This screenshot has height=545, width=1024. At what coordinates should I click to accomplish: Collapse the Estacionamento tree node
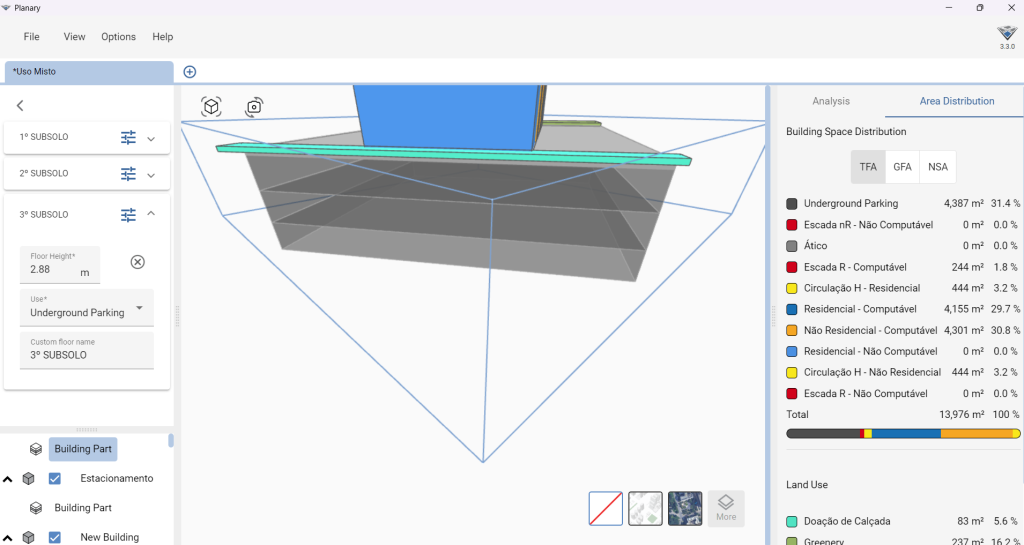point(8,478)
